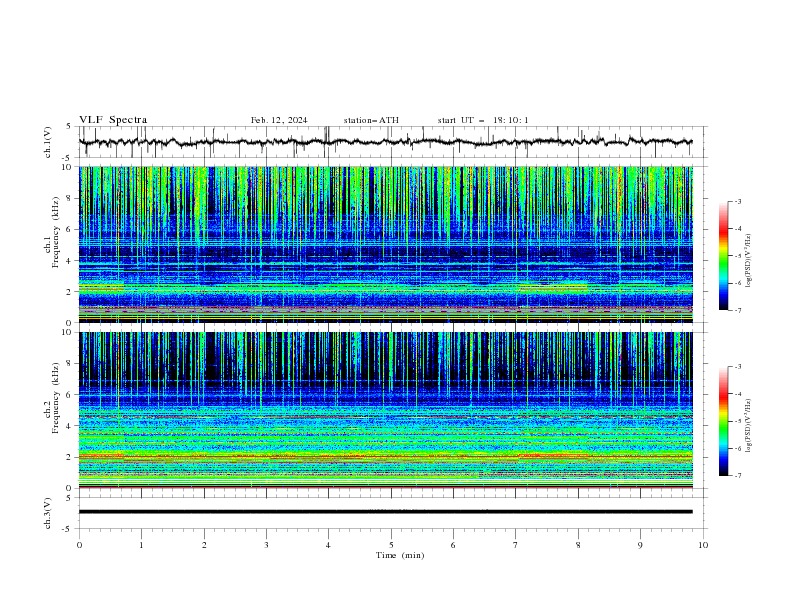The height and width of the screenshot is (612, 792).
Task: Click the ch.1 spectrogram panel
Action: click(x=386, y=244)
